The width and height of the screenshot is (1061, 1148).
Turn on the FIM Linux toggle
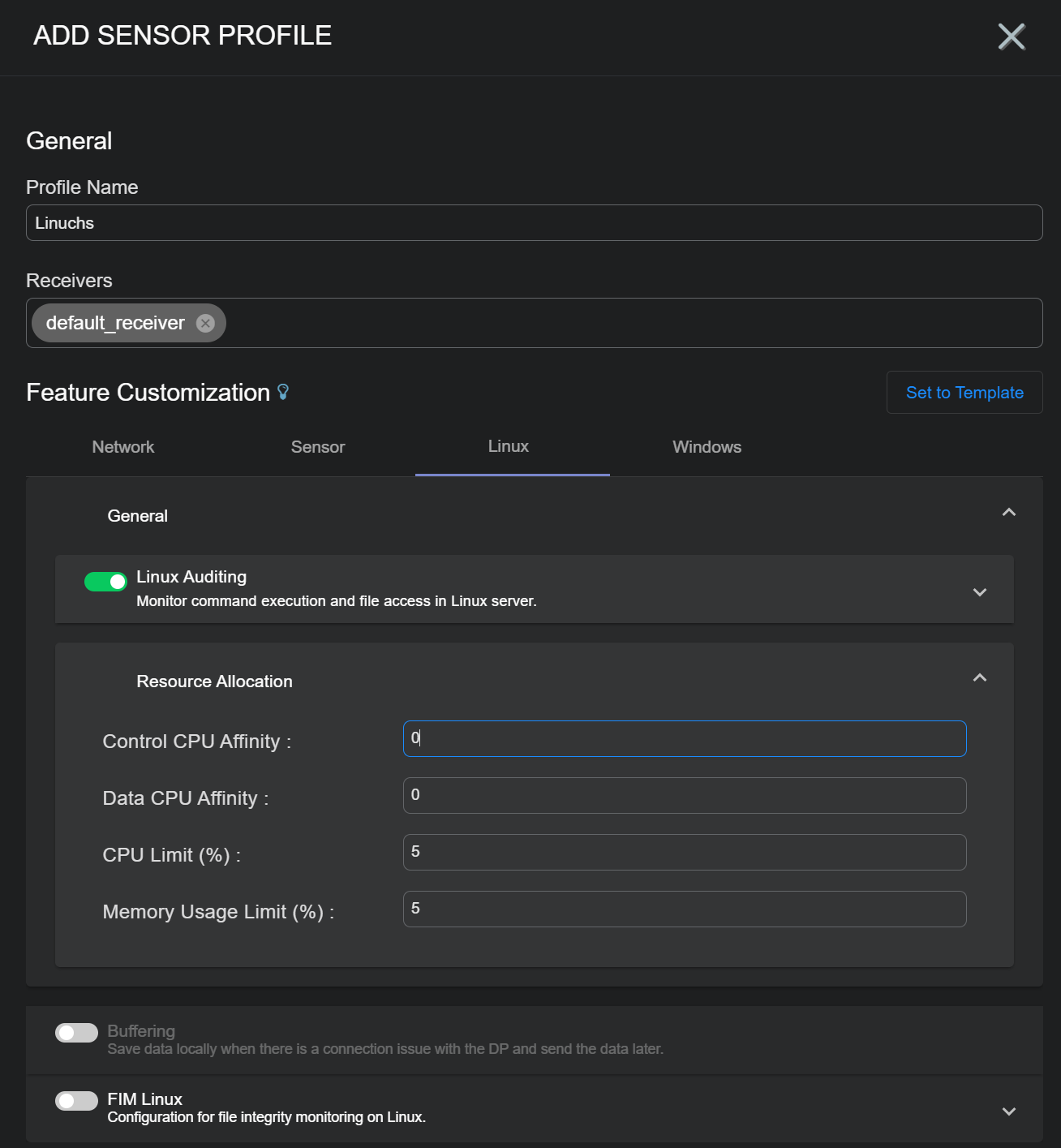point(76,1100)
